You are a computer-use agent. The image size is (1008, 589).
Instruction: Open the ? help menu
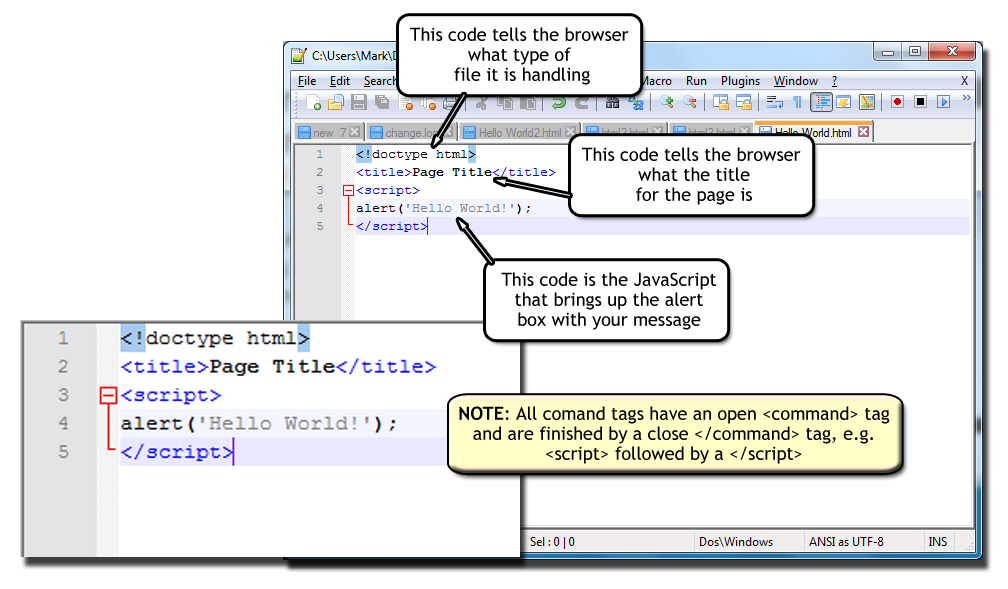834,81
